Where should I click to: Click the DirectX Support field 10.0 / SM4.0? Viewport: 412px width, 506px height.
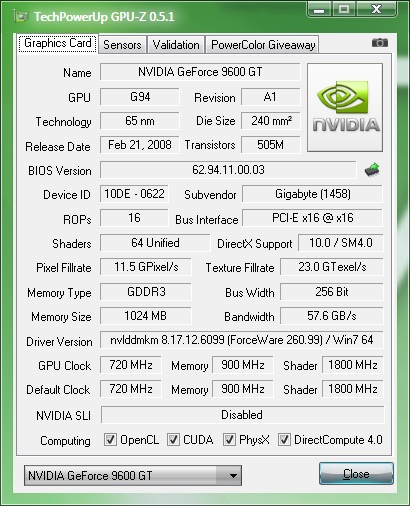click(x=341, y=243)
